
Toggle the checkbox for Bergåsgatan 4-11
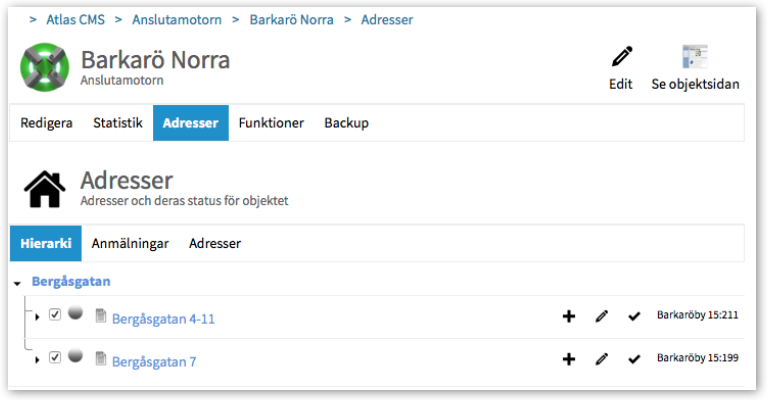(55, 314)
